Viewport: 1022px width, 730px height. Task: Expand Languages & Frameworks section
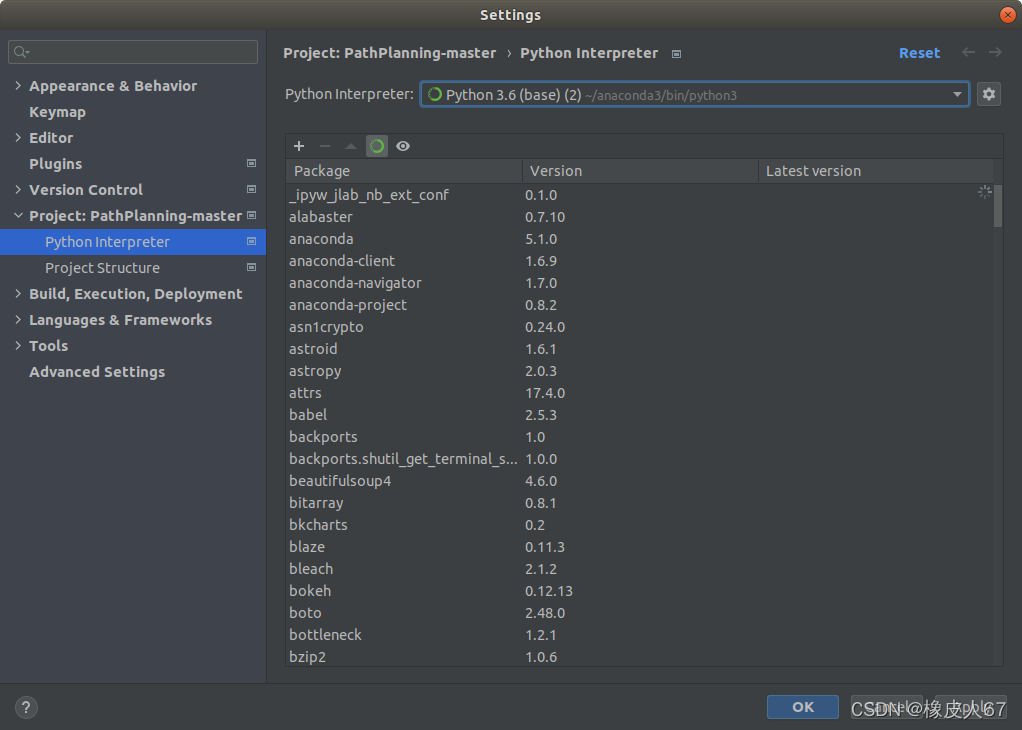[x=18, y=320]
